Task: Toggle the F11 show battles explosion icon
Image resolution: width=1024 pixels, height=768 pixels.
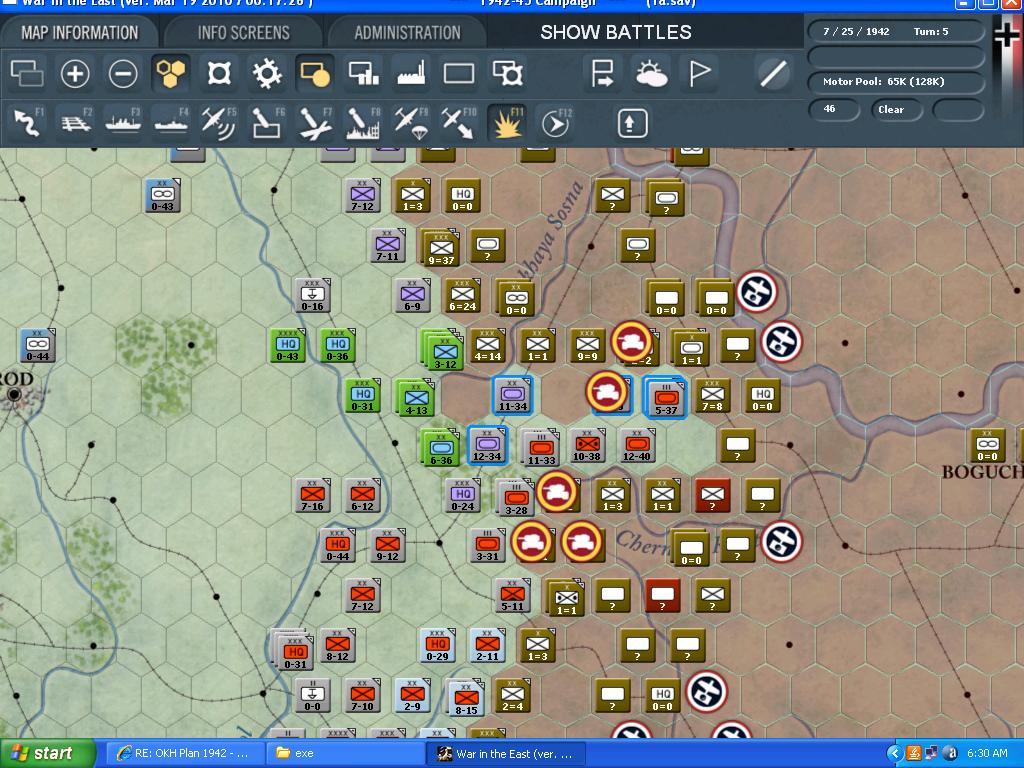Action: (507, 123)
